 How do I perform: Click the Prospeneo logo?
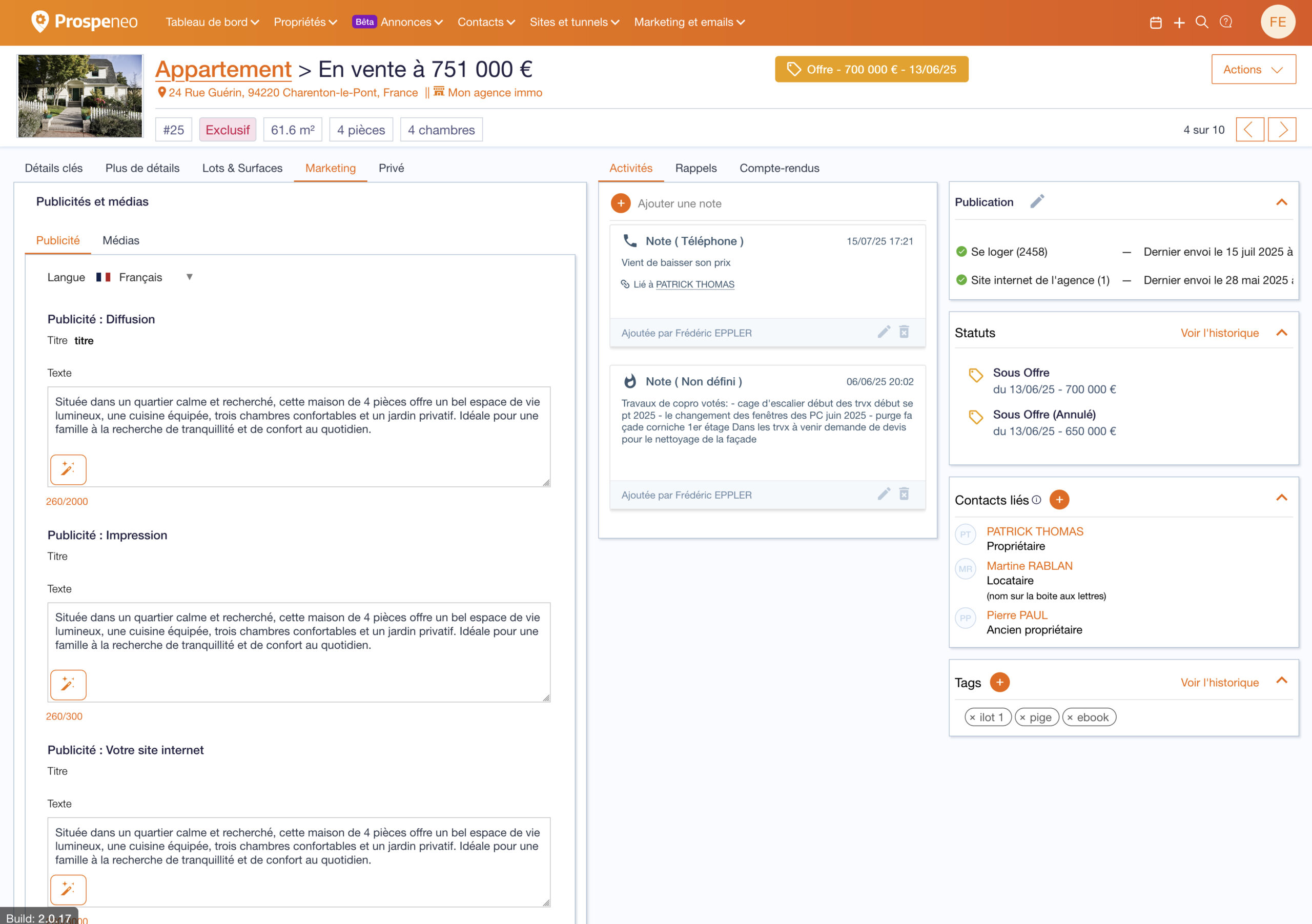tap(84, 22)
